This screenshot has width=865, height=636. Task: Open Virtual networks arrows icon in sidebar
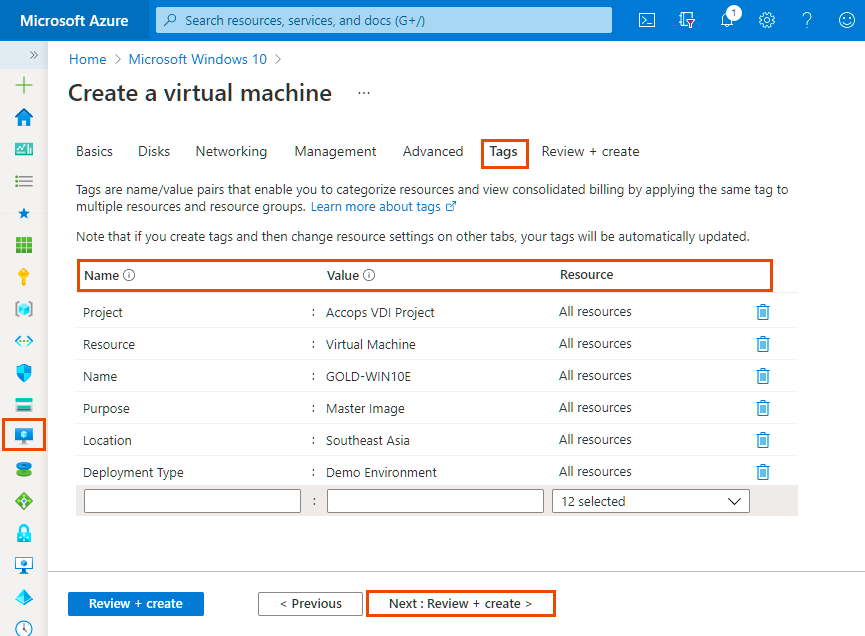tap(24, 341)
